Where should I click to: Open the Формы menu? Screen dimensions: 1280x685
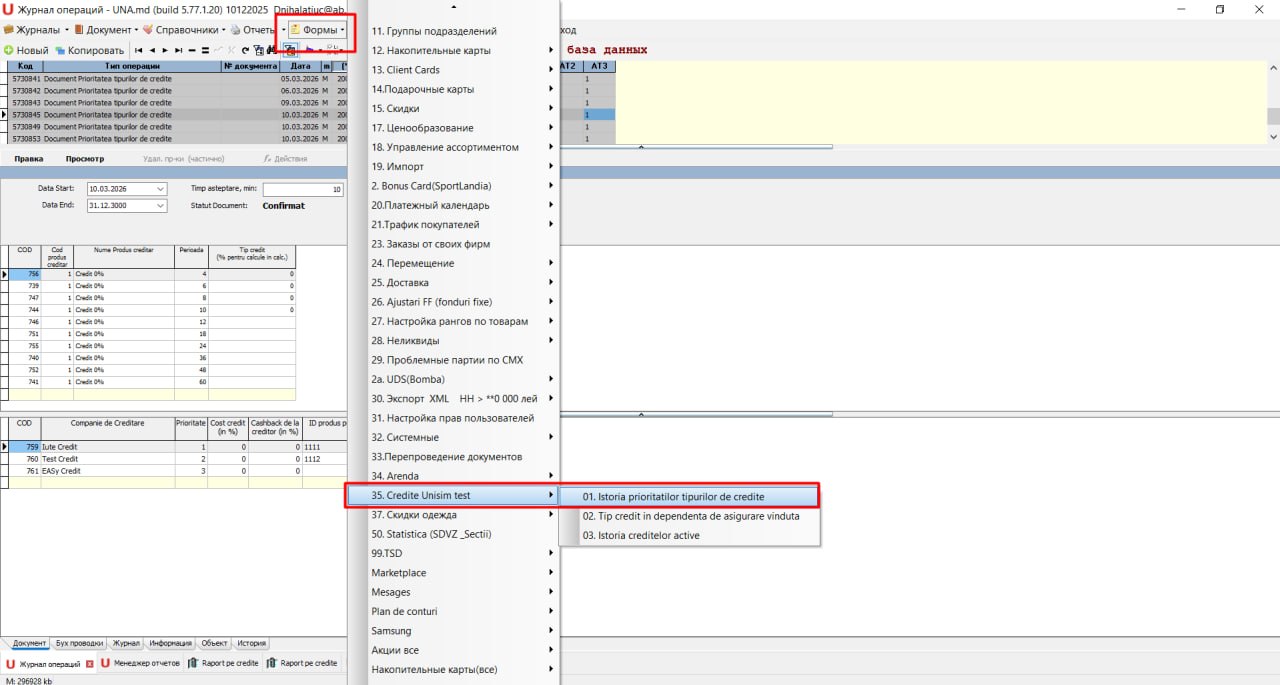317,30
